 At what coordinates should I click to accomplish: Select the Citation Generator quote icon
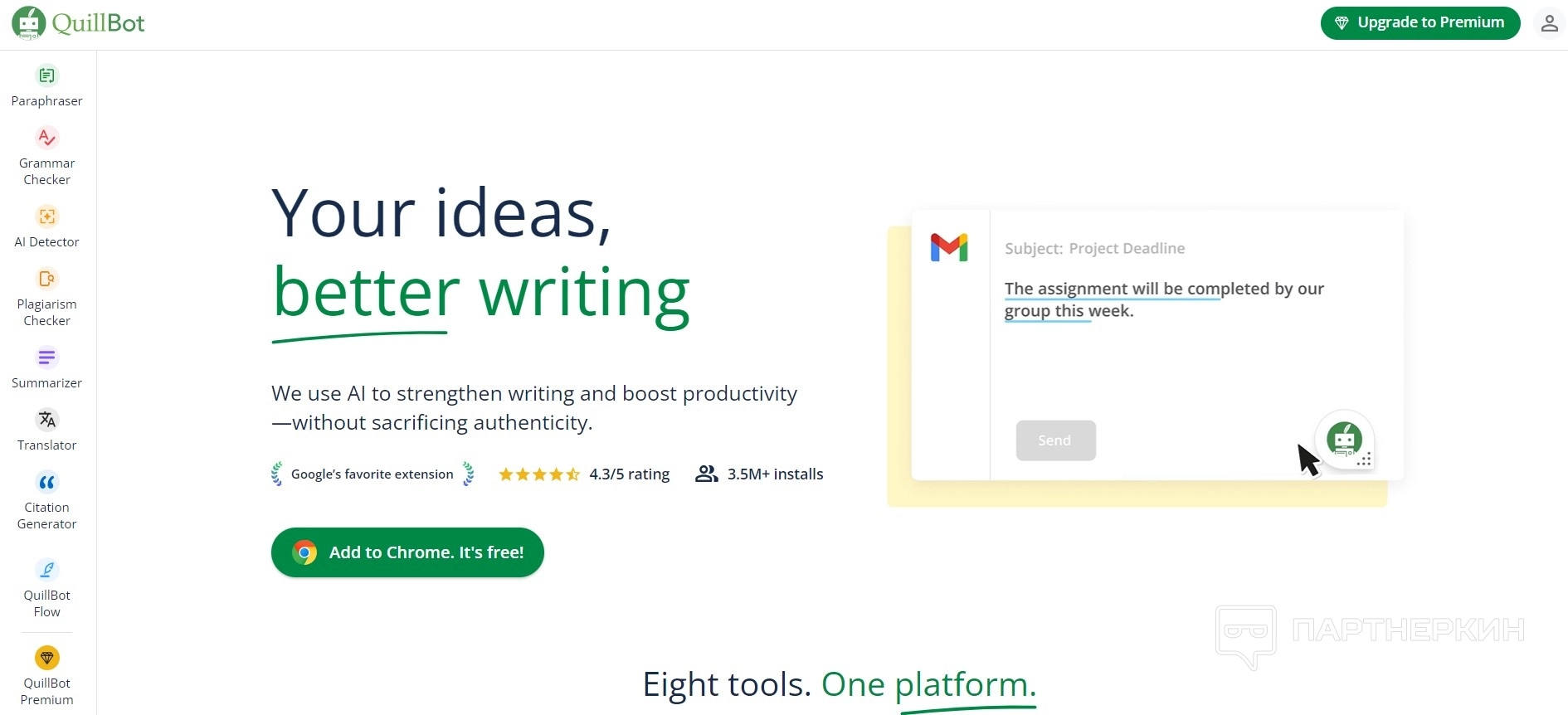47,482
